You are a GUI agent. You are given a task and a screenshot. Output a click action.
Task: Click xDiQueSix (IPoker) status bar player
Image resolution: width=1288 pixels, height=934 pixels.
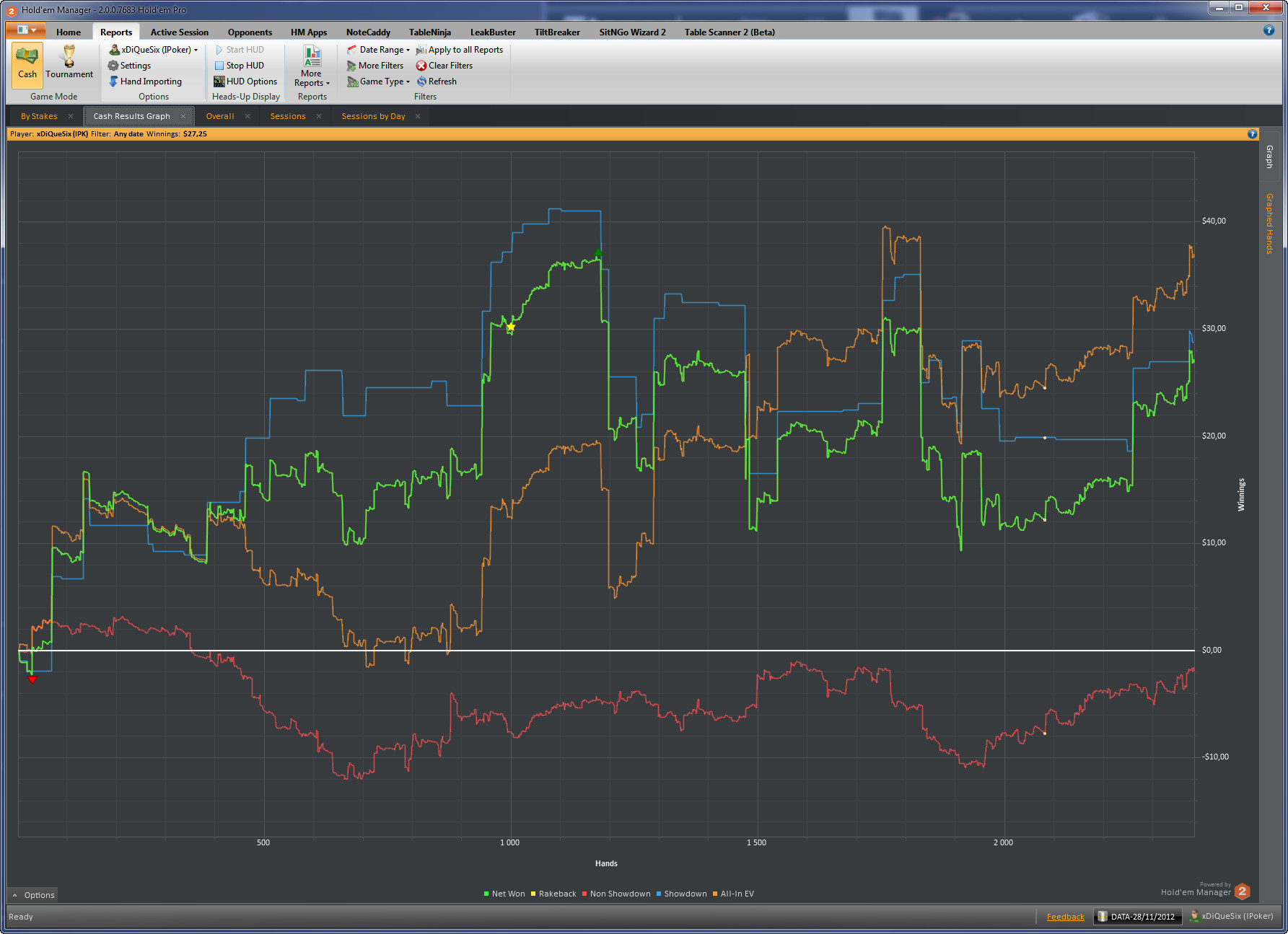click(x=1232, y=917)
